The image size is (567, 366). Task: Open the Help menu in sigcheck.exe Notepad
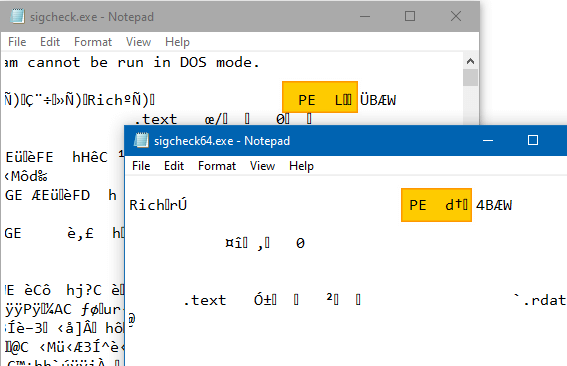click(177, 42)
